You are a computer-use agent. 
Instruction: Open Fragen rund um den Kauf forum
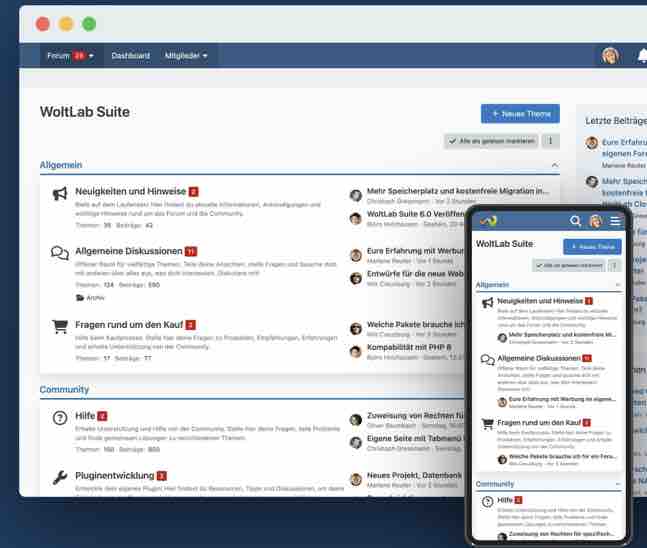pos(129,325)
